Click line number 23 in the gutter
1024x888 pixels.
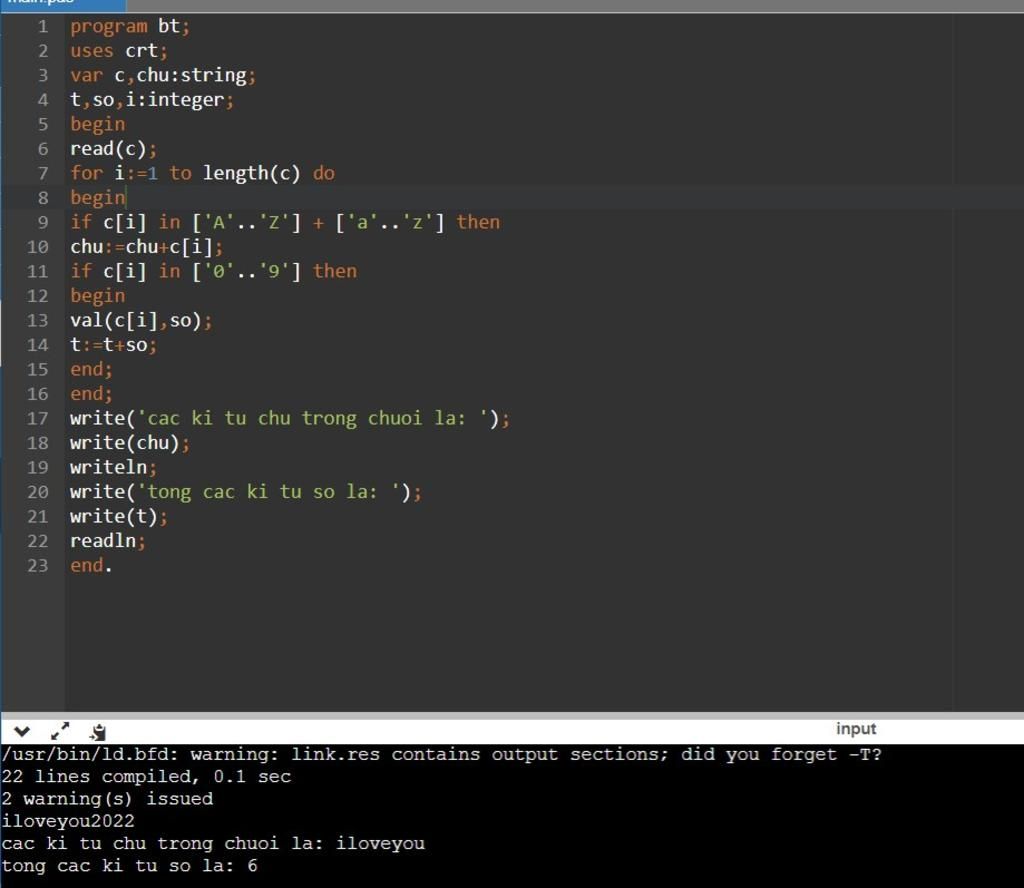pos(37,566)
